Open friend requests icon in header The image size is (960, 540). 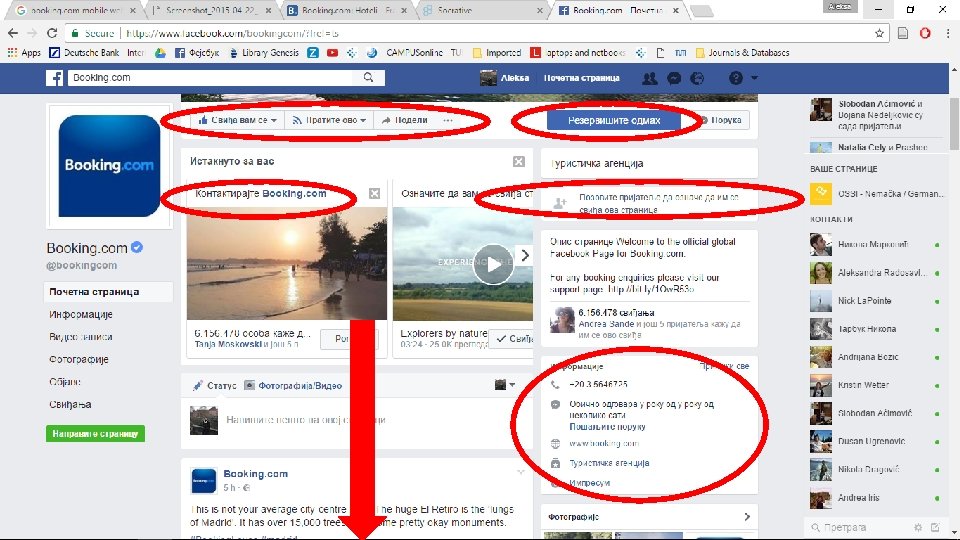click(650, 78)
